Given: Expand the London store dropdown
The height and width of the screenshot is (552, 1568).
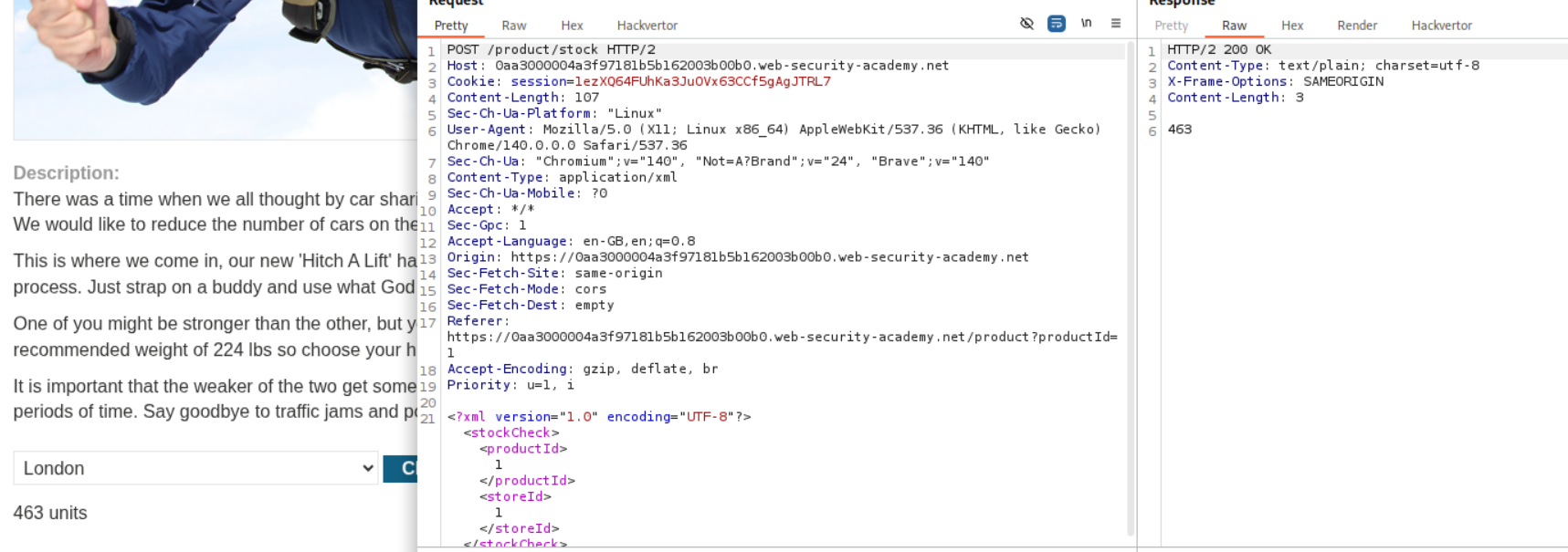Looking at the screenshot, I should [x=195, y=468].
